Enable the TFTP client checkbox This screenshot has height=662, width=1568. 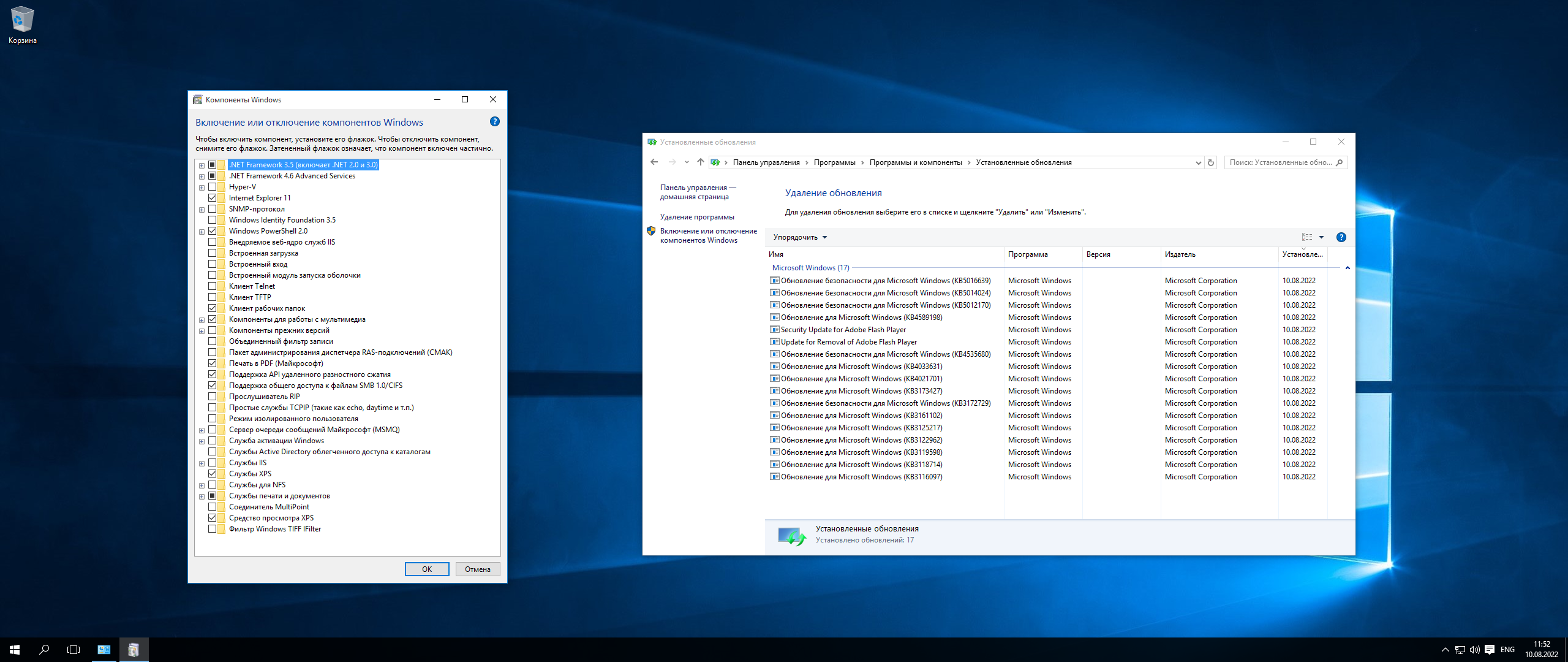click(213, 297)
